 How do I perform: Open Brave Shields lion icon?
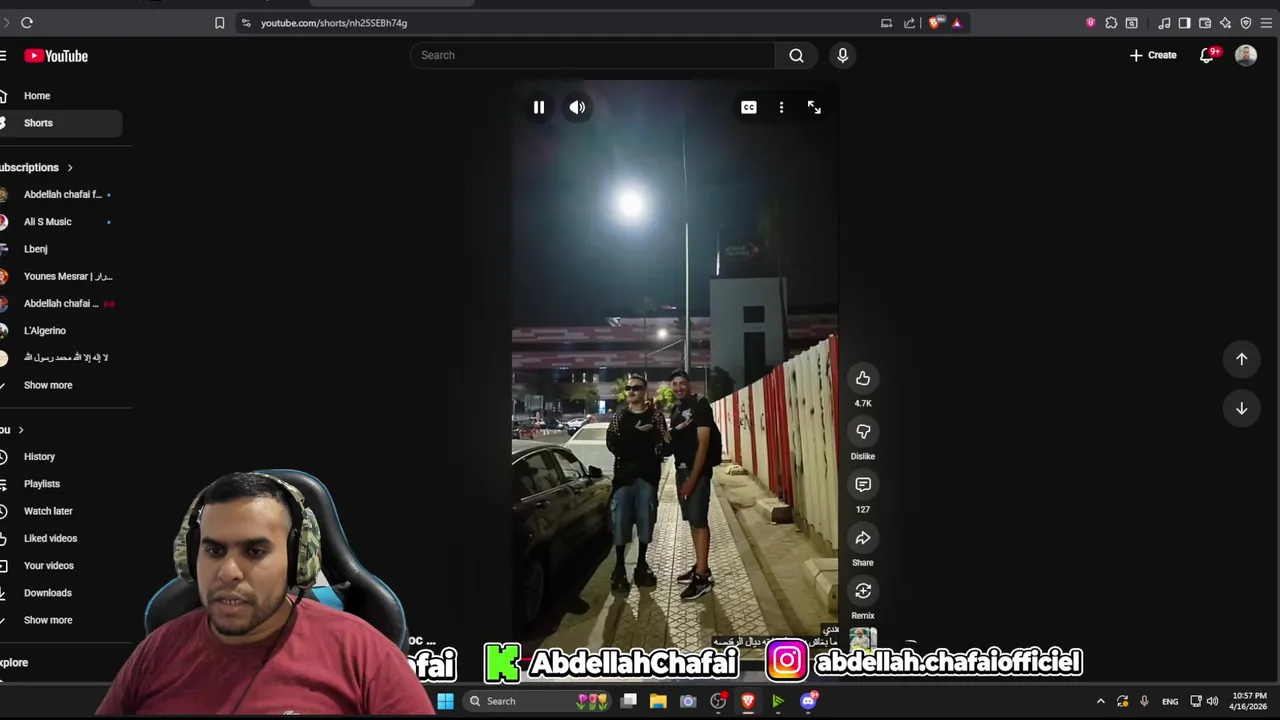click(934, 23)
